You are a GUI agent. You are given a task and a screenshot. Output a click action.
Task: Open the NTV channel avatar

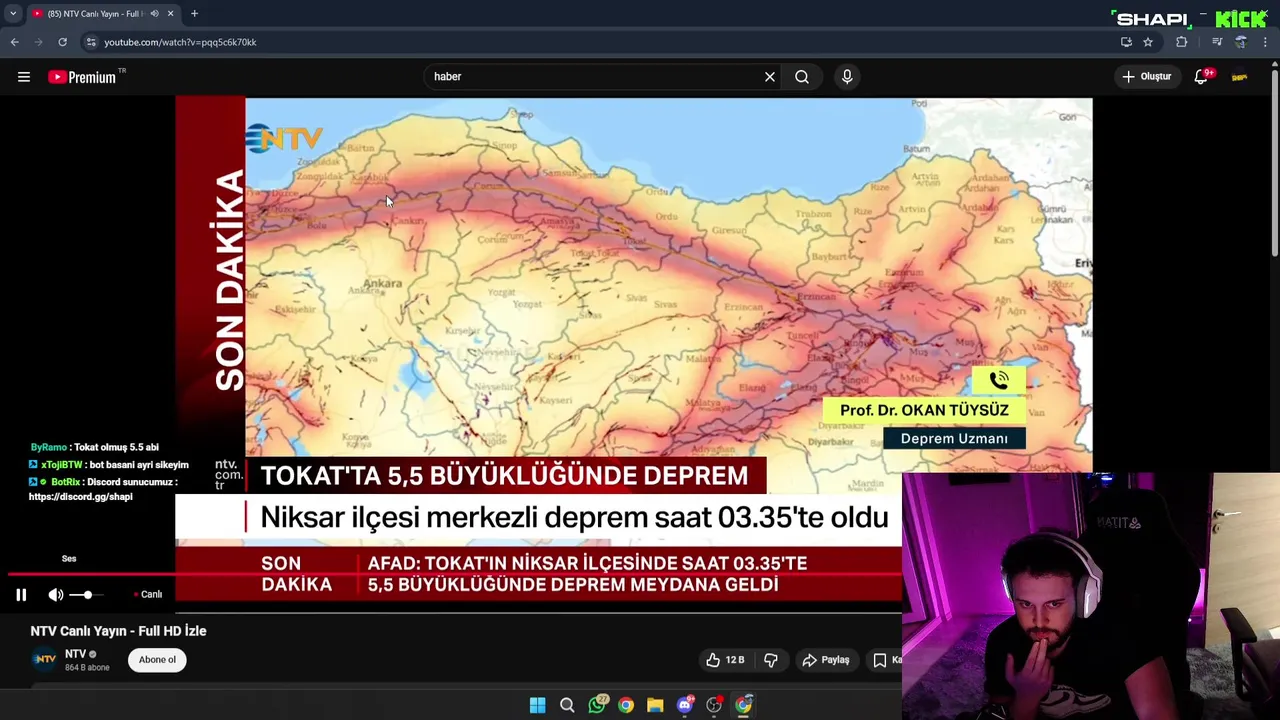[x=44, y=659]
